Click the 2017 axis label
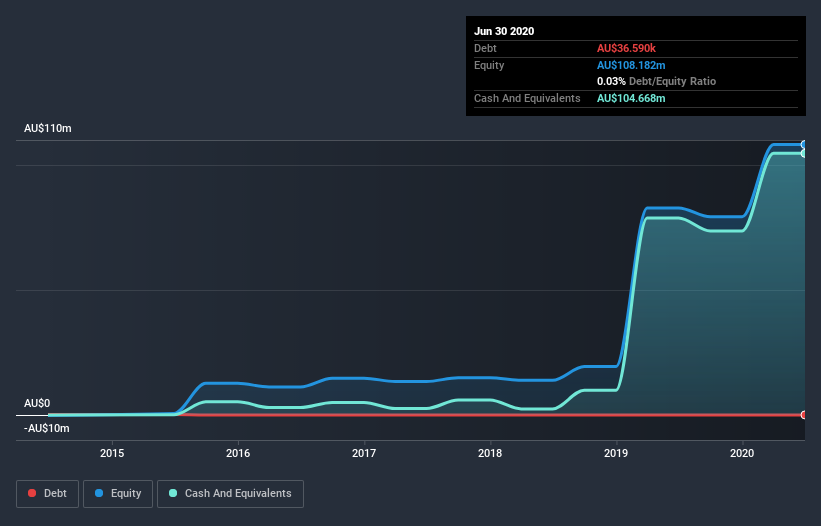821x526 pixels. [364, 453]
